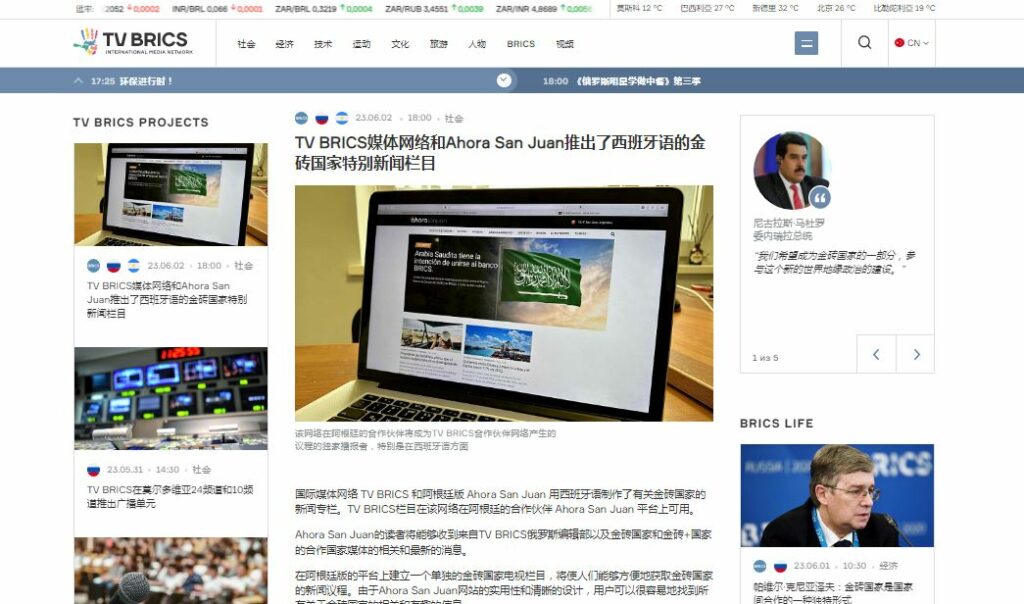This screenshot has height=604, width=1024.
Task: Select the 运动 menu item
Action: click(361, 44)
